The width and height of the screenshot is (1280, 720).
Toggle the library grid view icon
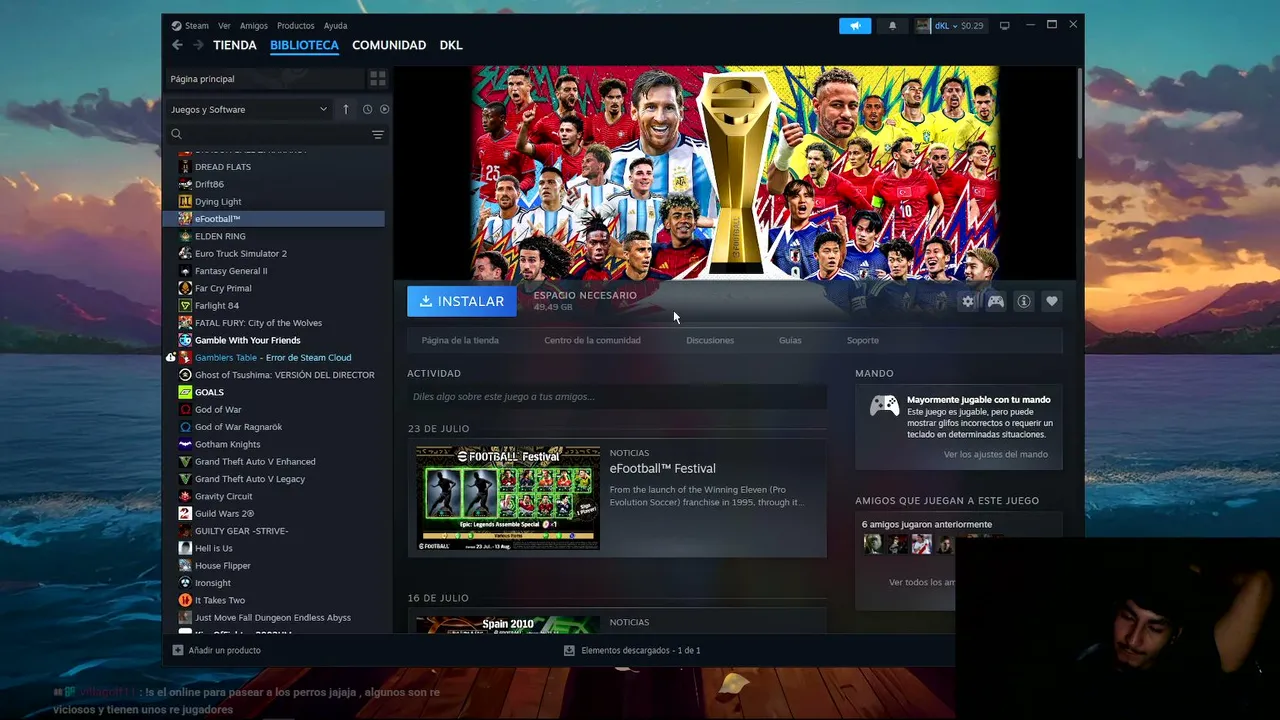(x=378, y=78)
